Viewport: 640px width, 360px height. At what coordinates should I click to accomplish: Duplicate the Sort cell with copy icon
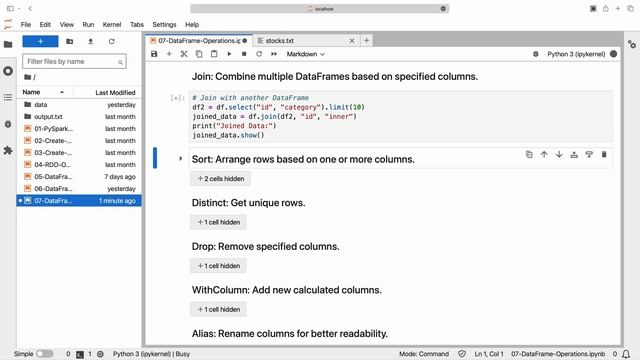[529, 154]
